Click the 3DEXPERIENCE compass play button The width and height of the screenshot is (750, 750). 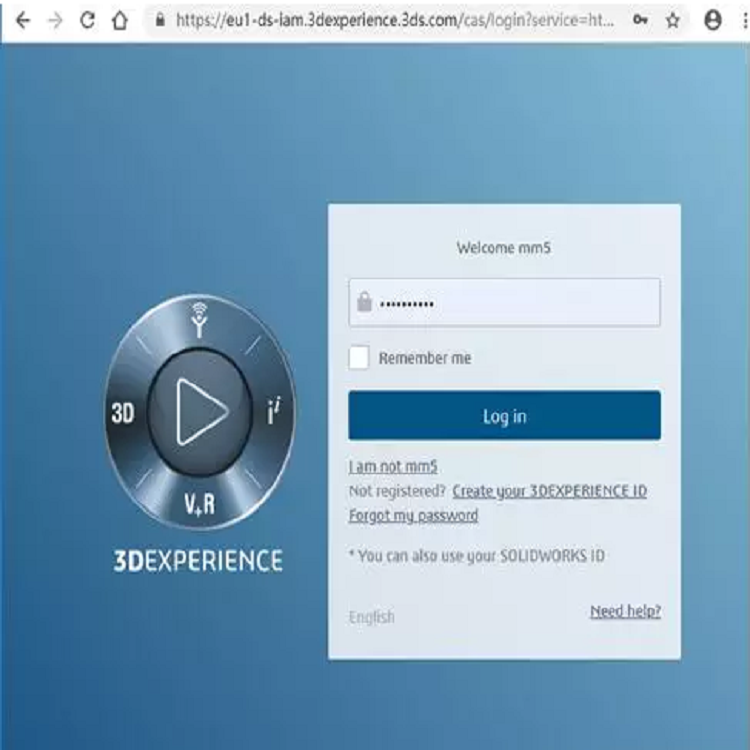(x=201, y=412)
